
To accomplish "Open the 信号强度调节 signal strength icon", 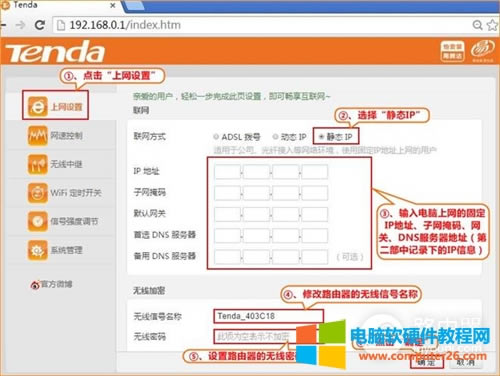I will point(37,221).
